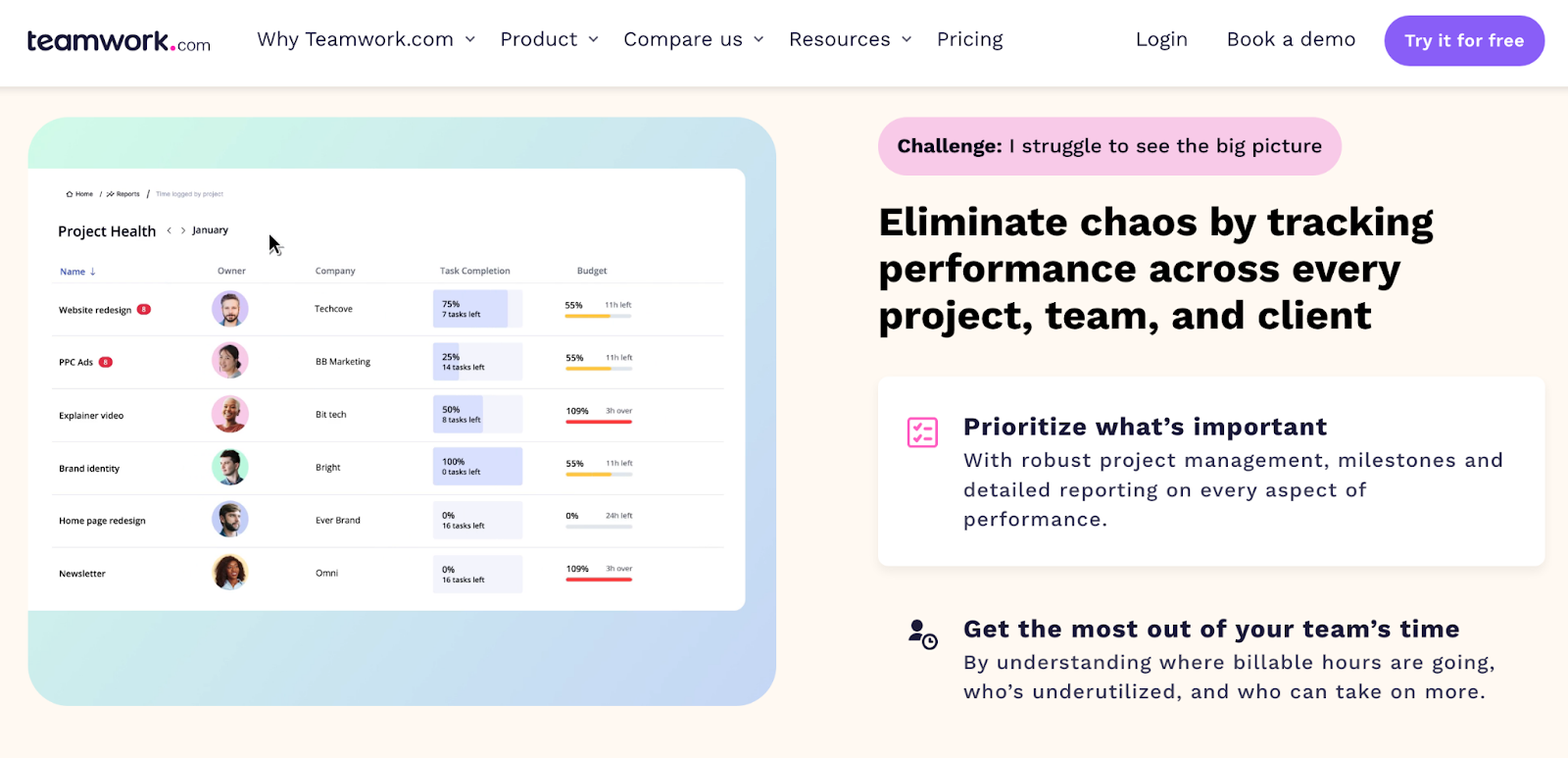This screenshot has width=1568, height=758.
Task: Go to next month after January
Action: [x=183, y=230]
